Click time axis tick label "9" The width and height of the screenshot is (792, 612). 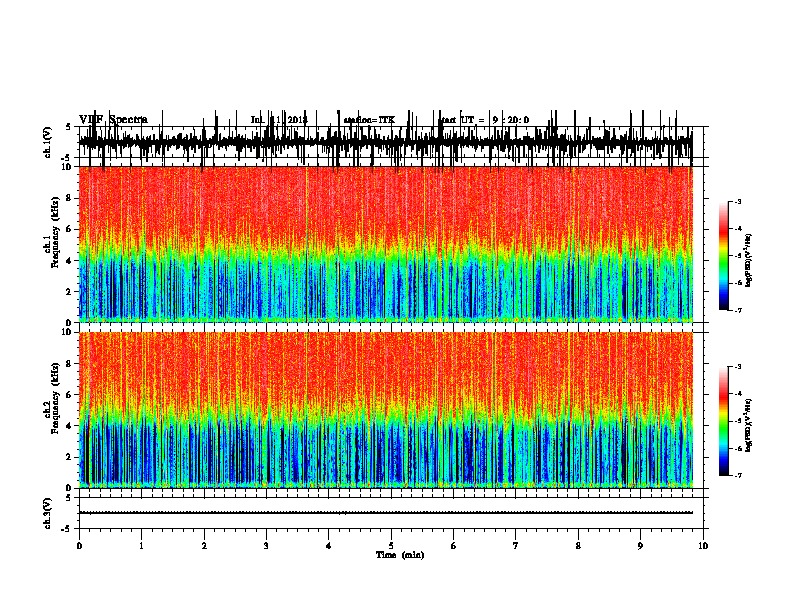640,545
